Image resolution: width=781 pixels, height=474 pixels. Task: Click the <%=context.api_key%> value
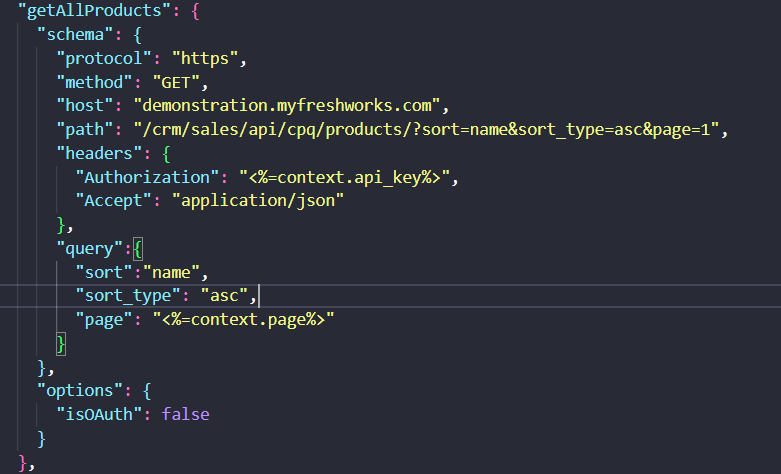pyautogui.click(x=345, y=177)
